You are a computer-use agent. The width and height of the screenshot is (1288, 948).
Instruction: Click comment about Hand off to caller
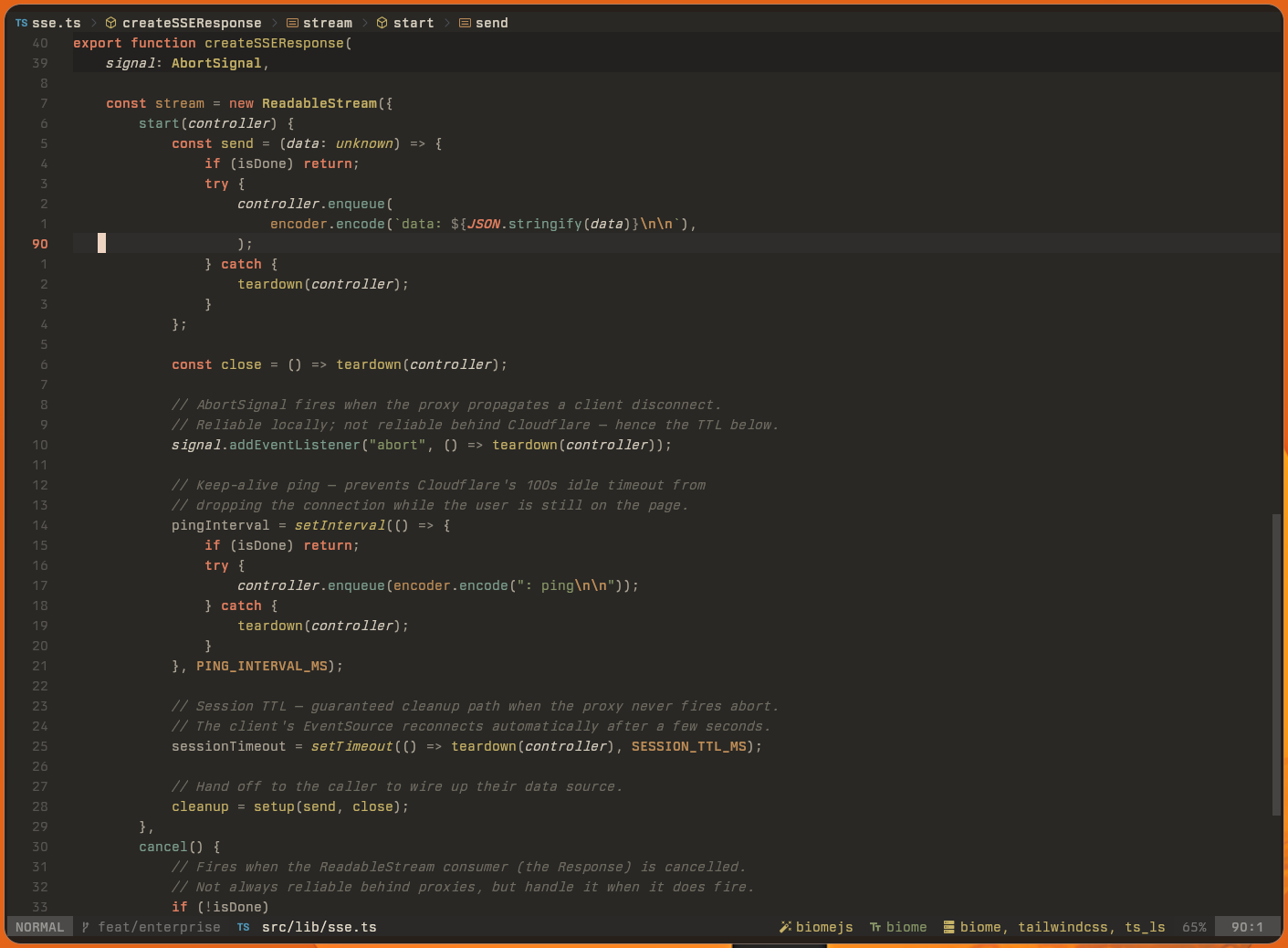[x=397, y=786]
